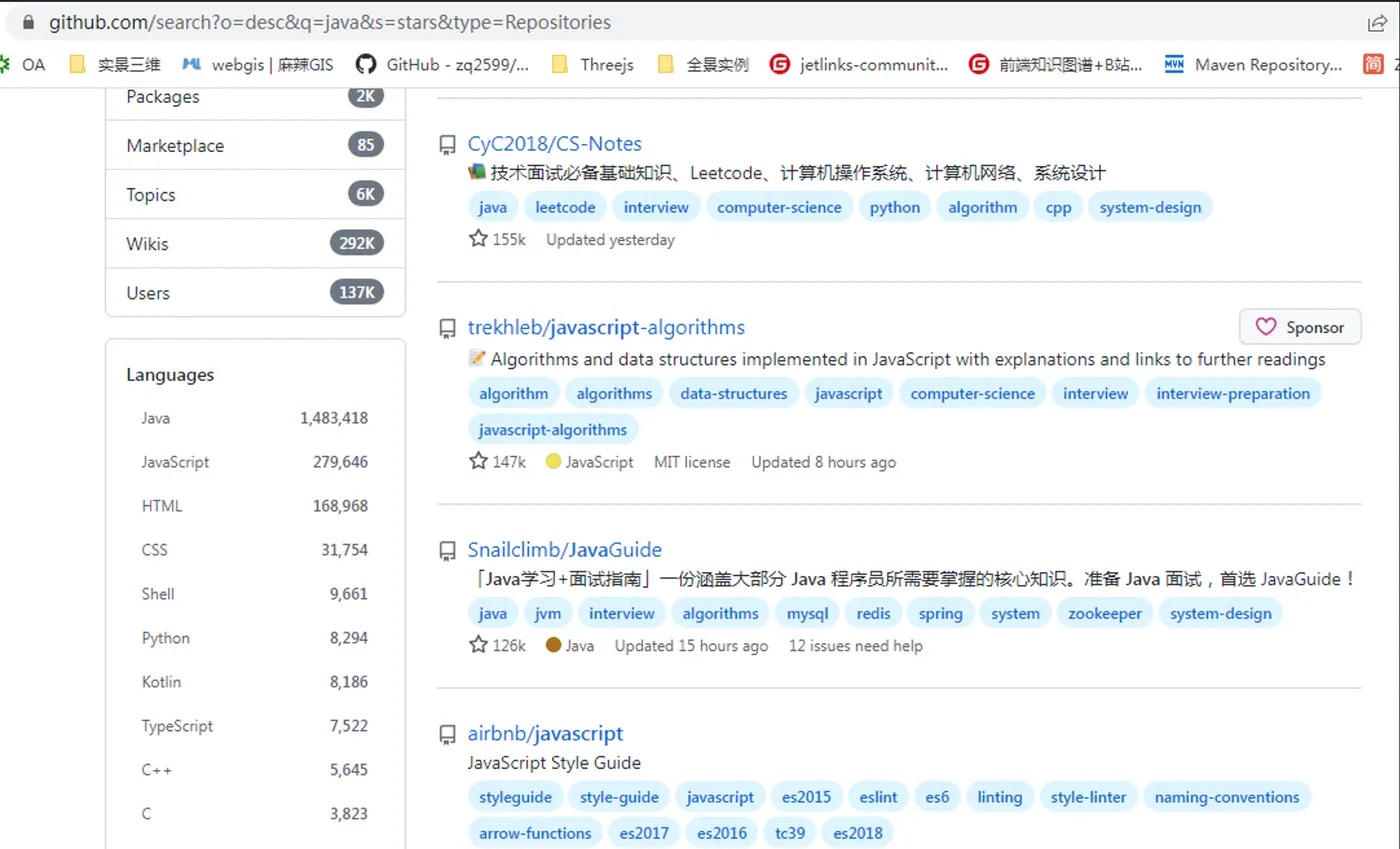Open the GitHub zq2599 bookmark

pyautogui.click(x=443, y=65)
